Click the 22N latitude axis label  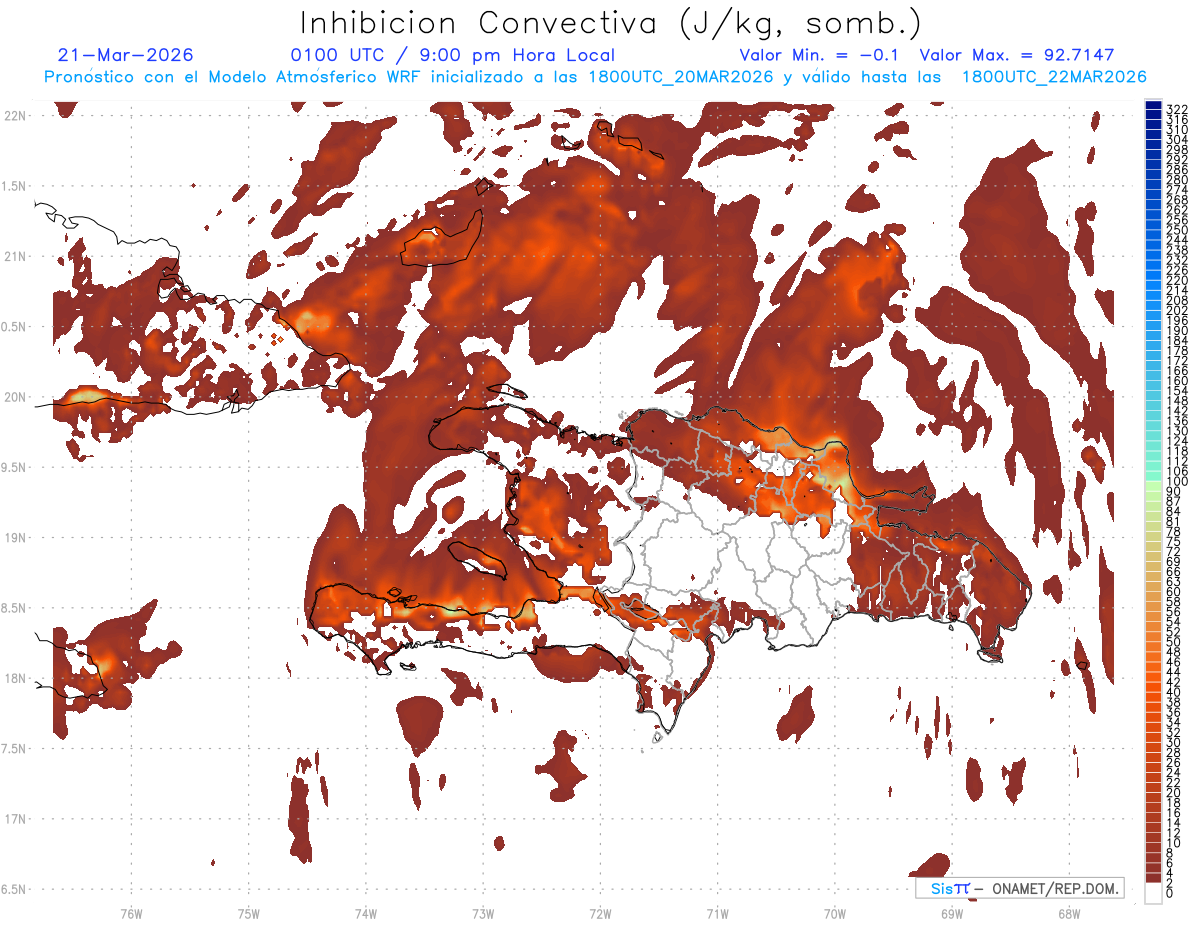pos(15,115)
